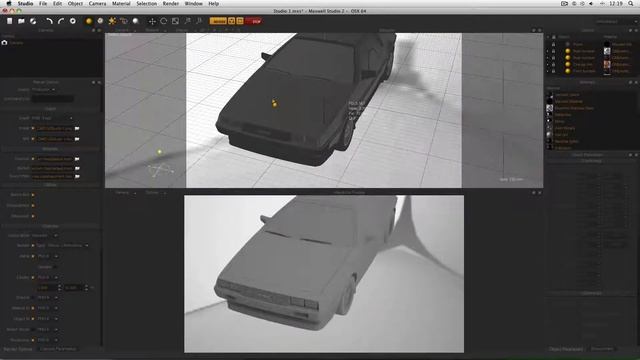Click the grey gear-sphere icon beside orange sphere

pos(100,21)
